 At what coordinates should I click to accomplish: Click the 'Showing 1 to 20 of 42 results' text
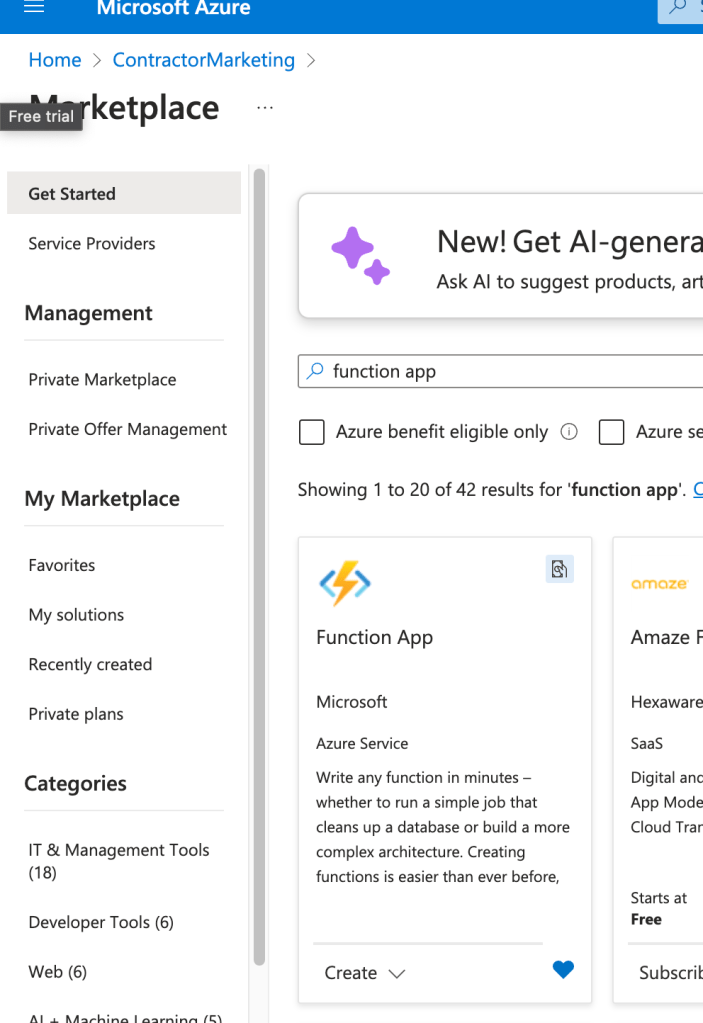coord(491,489)
